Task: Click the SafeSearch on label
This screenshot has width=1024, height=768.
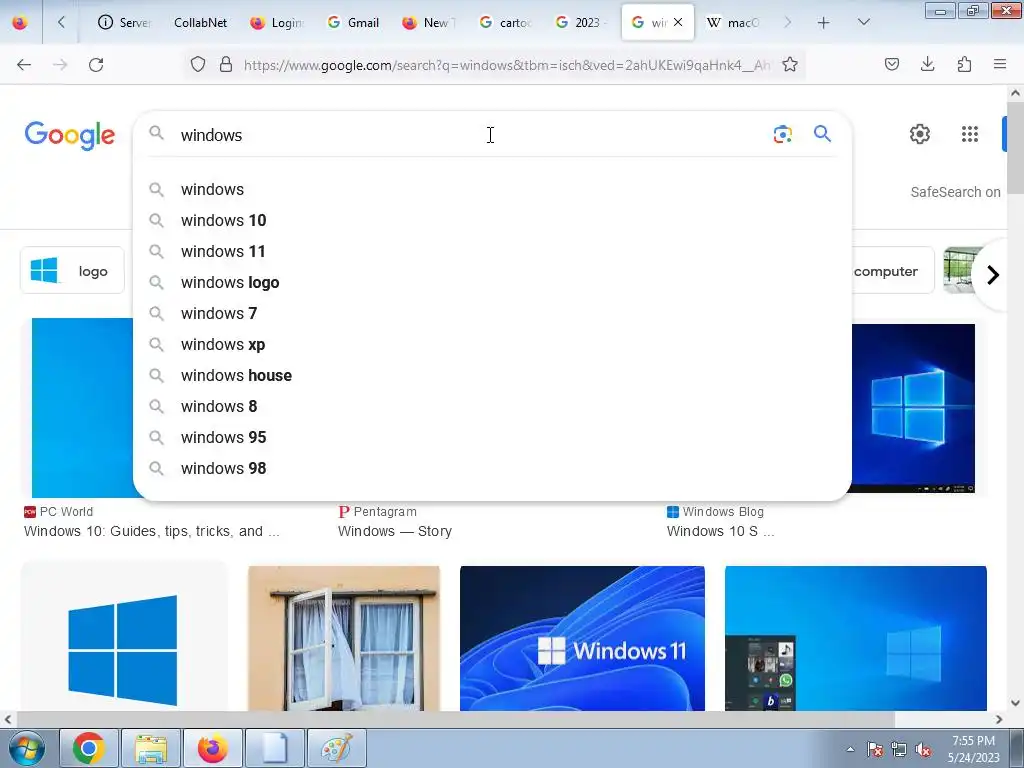Action: click(955, 192)
